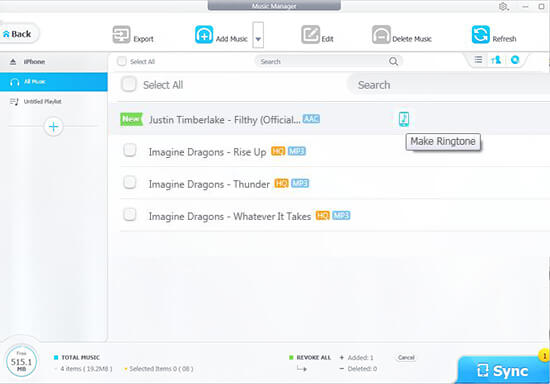Click the Cancel button
Image resolution: width=550 pixels, height=384 pixels.
pyautogui.click(x=406, y=358)
